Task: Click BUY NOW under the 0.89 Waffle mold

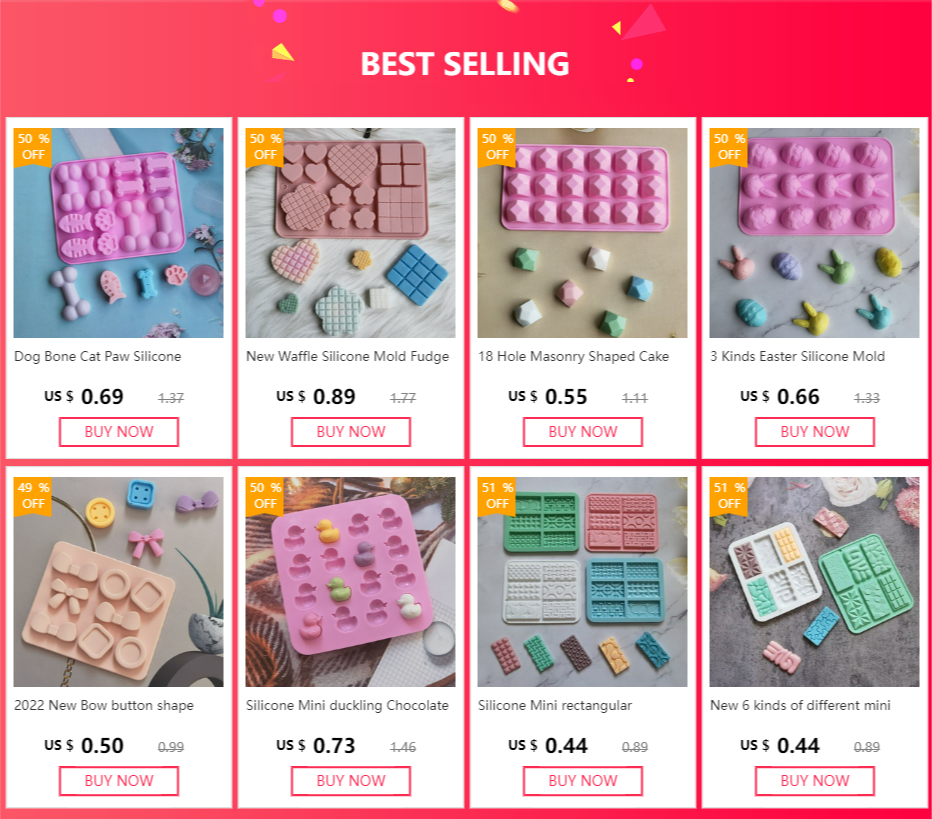Action: (x=351, y=432)
